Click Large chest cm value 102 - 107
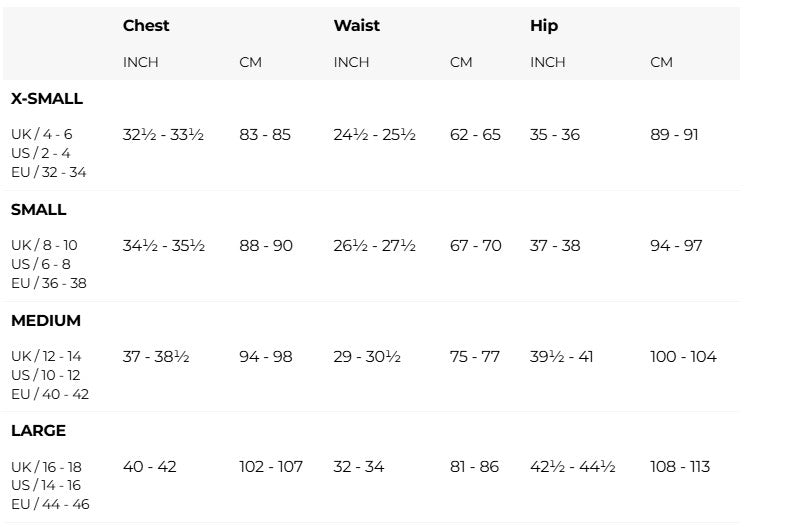This screenshot has width=797, height=527. [x=271, y=467]
